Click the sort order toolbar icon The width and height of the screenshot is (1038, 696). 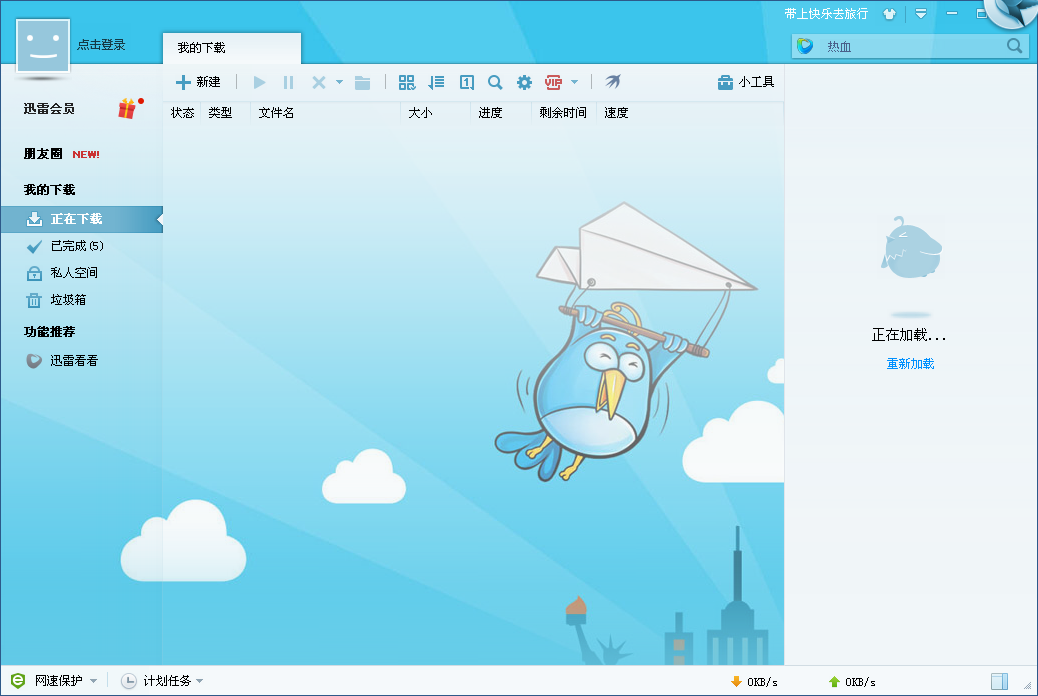tap(436, 82)
